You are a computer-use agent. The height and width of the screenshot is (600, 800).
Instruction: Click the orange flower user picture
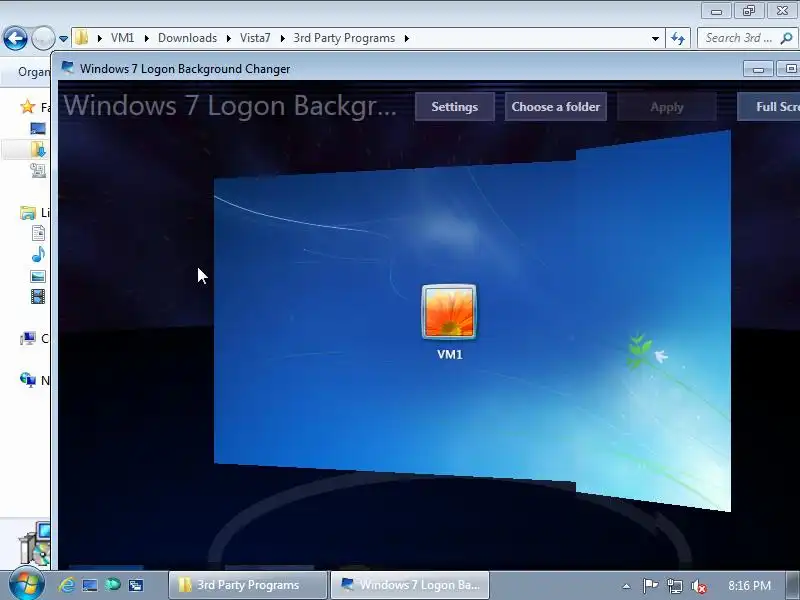(449, 312)
